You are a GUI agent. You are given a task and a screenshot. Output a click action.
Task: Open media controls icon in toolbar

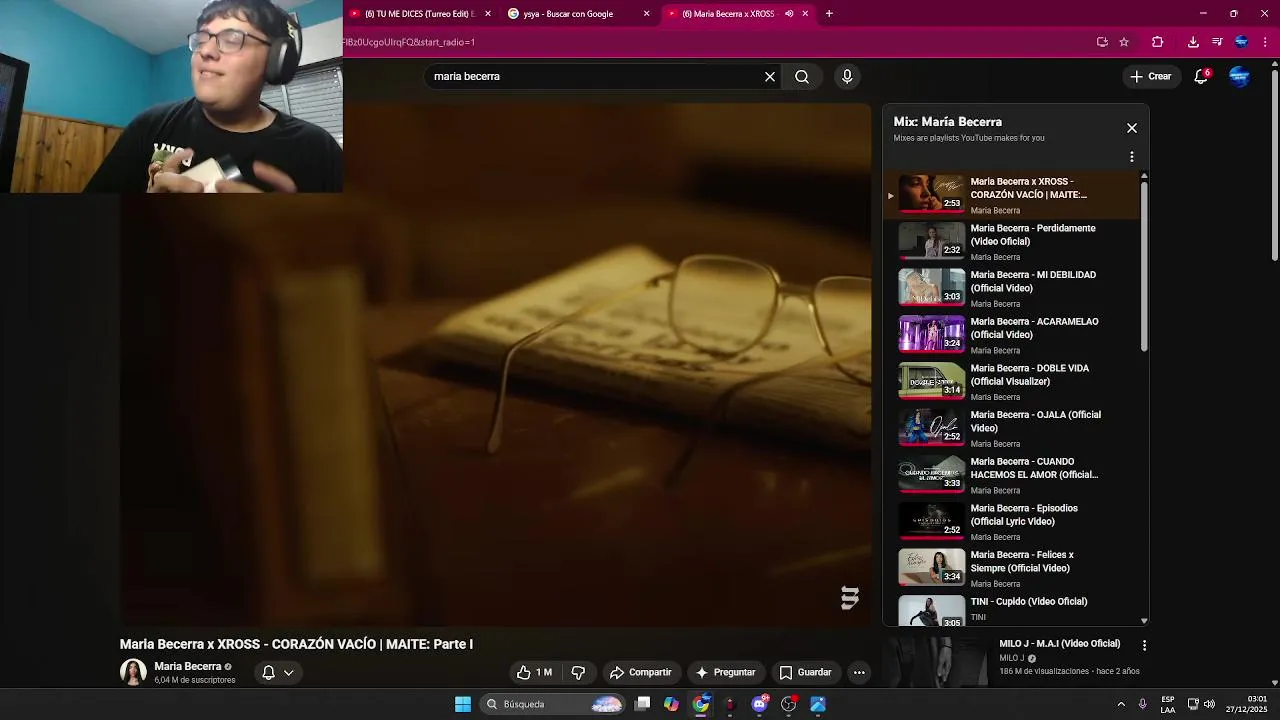coord(1217,42)
